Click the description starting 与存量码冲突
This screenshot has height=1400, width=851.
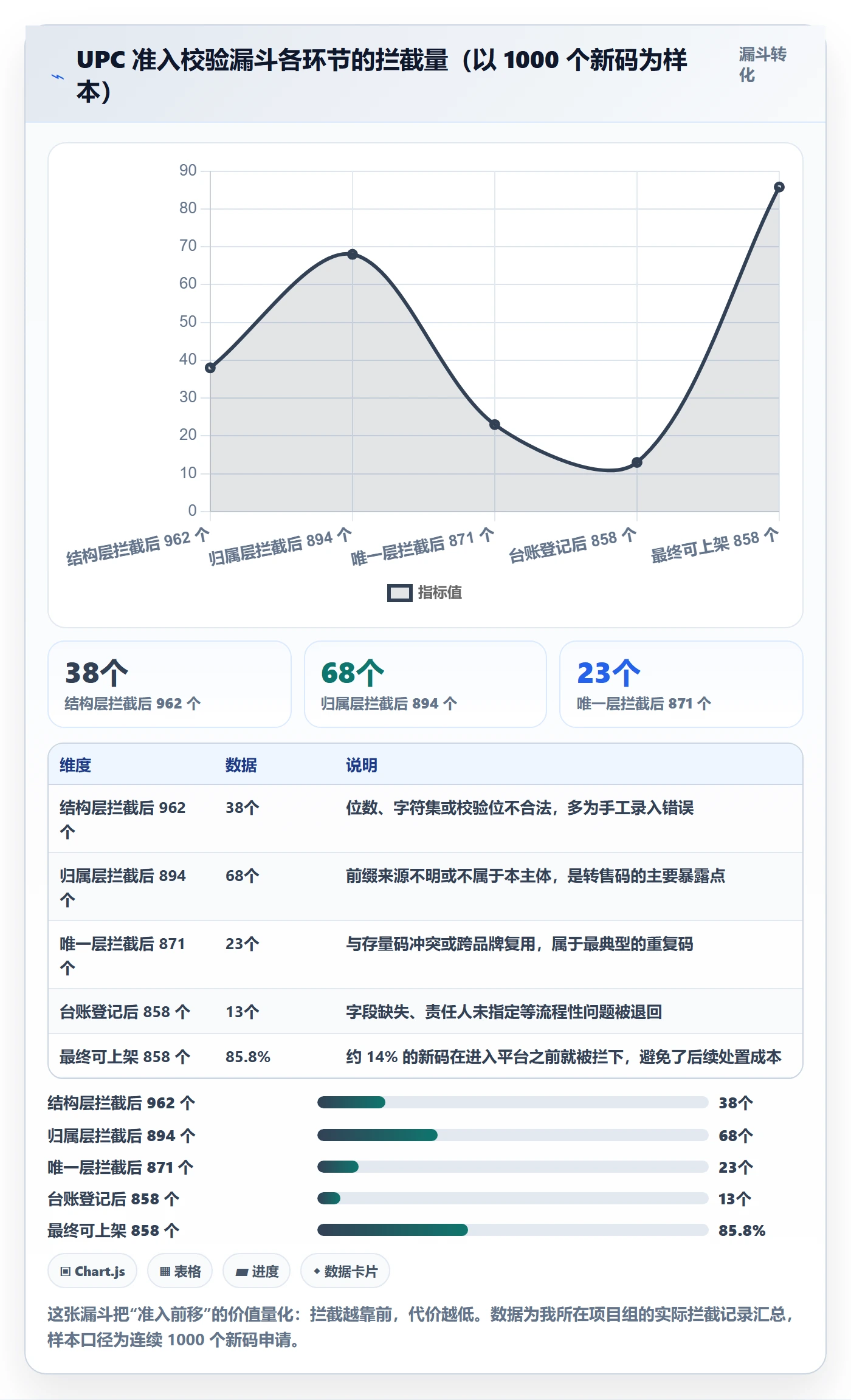point(520,944)
